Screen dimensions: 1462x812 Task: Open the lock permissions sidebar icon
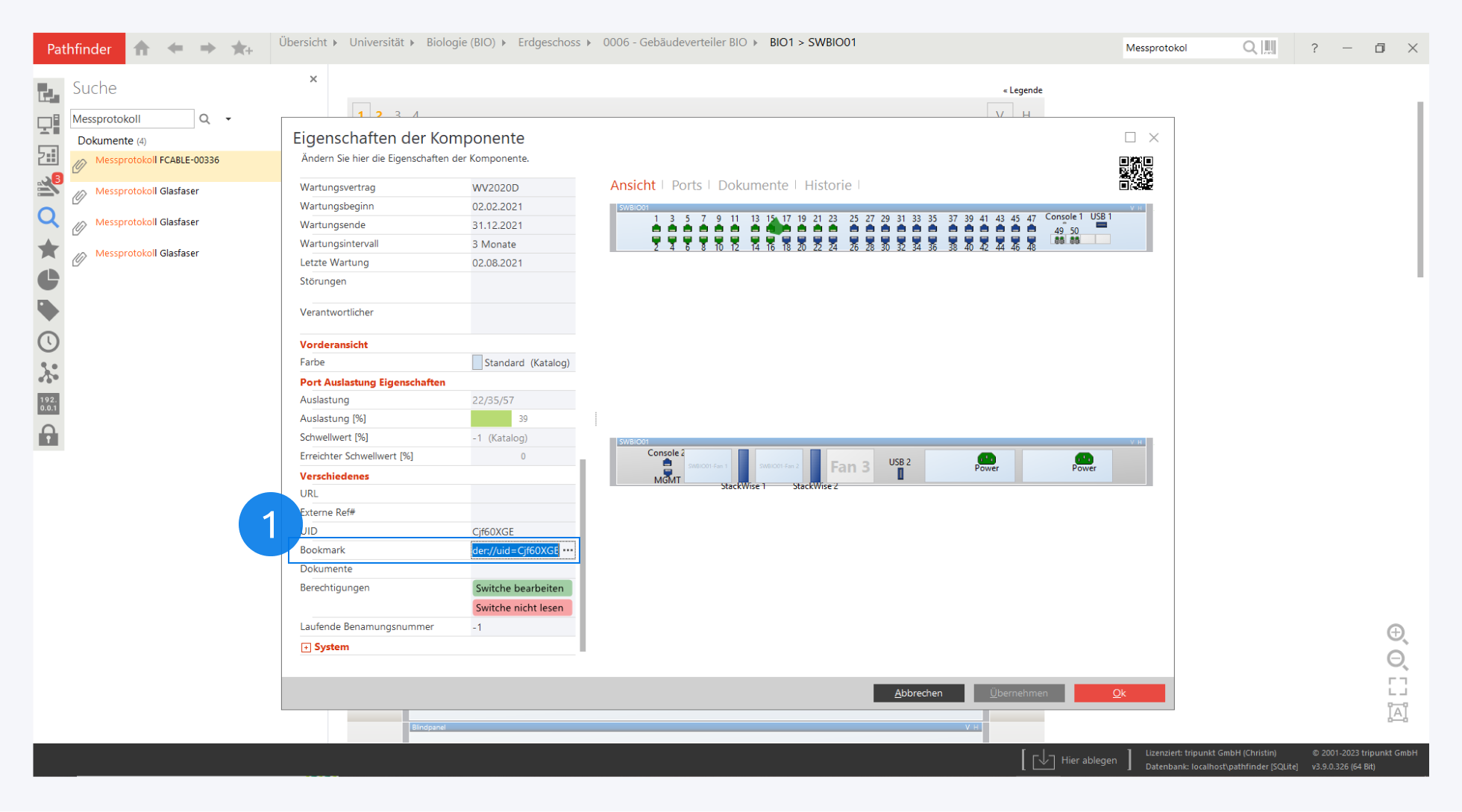tap(48, 435)
